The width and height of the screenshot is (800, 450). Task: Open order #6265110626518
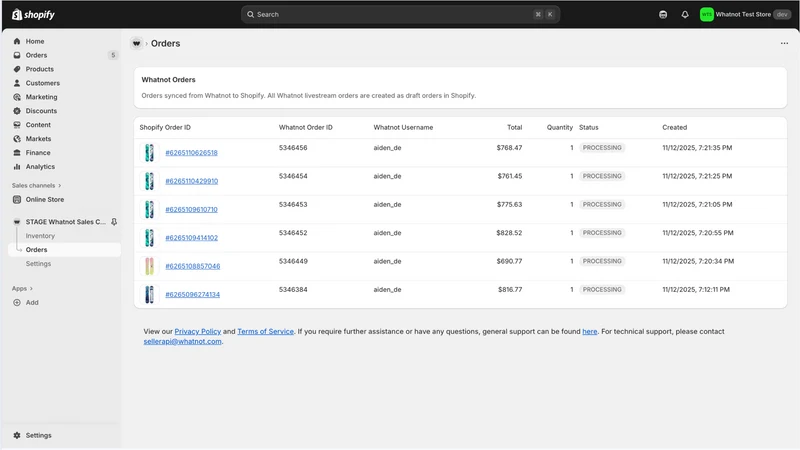[191, 153]
